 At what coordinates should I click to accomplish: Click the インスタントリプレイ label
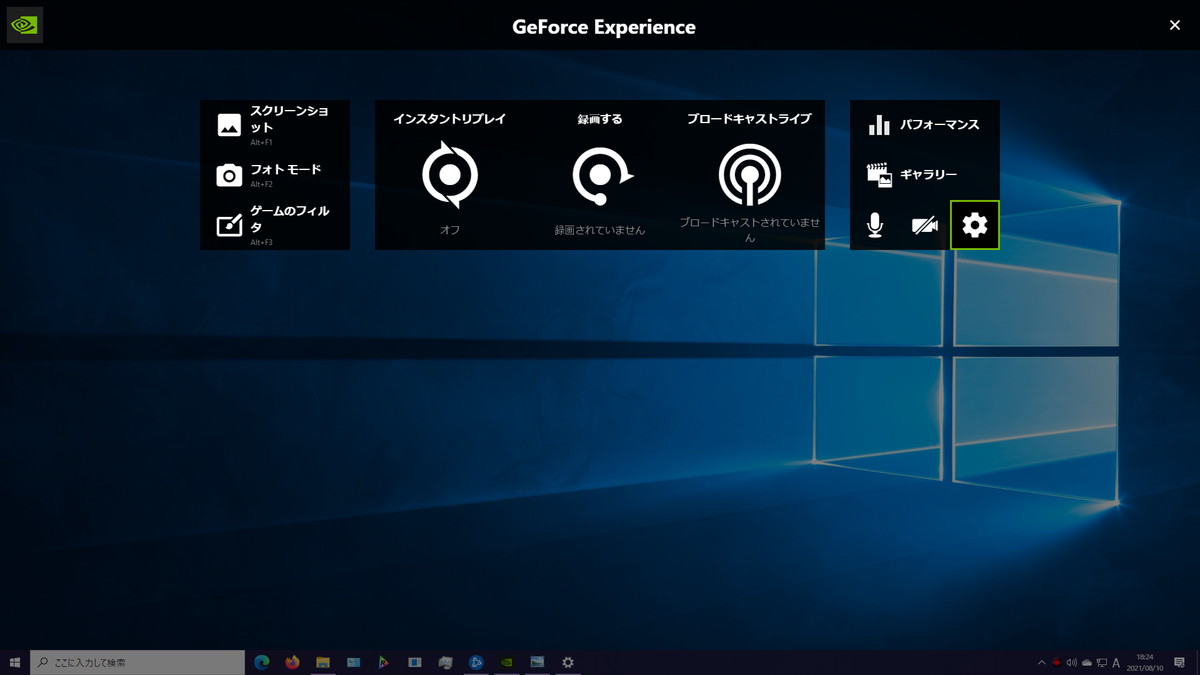coord(450,119)
